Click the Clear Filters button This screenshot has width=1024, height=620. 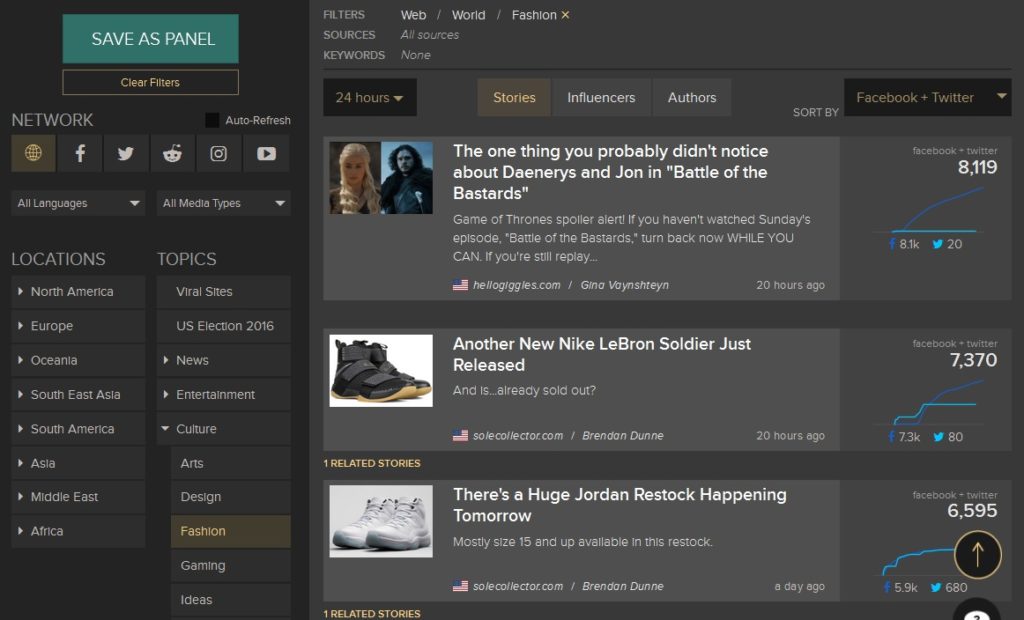(150, 82)
